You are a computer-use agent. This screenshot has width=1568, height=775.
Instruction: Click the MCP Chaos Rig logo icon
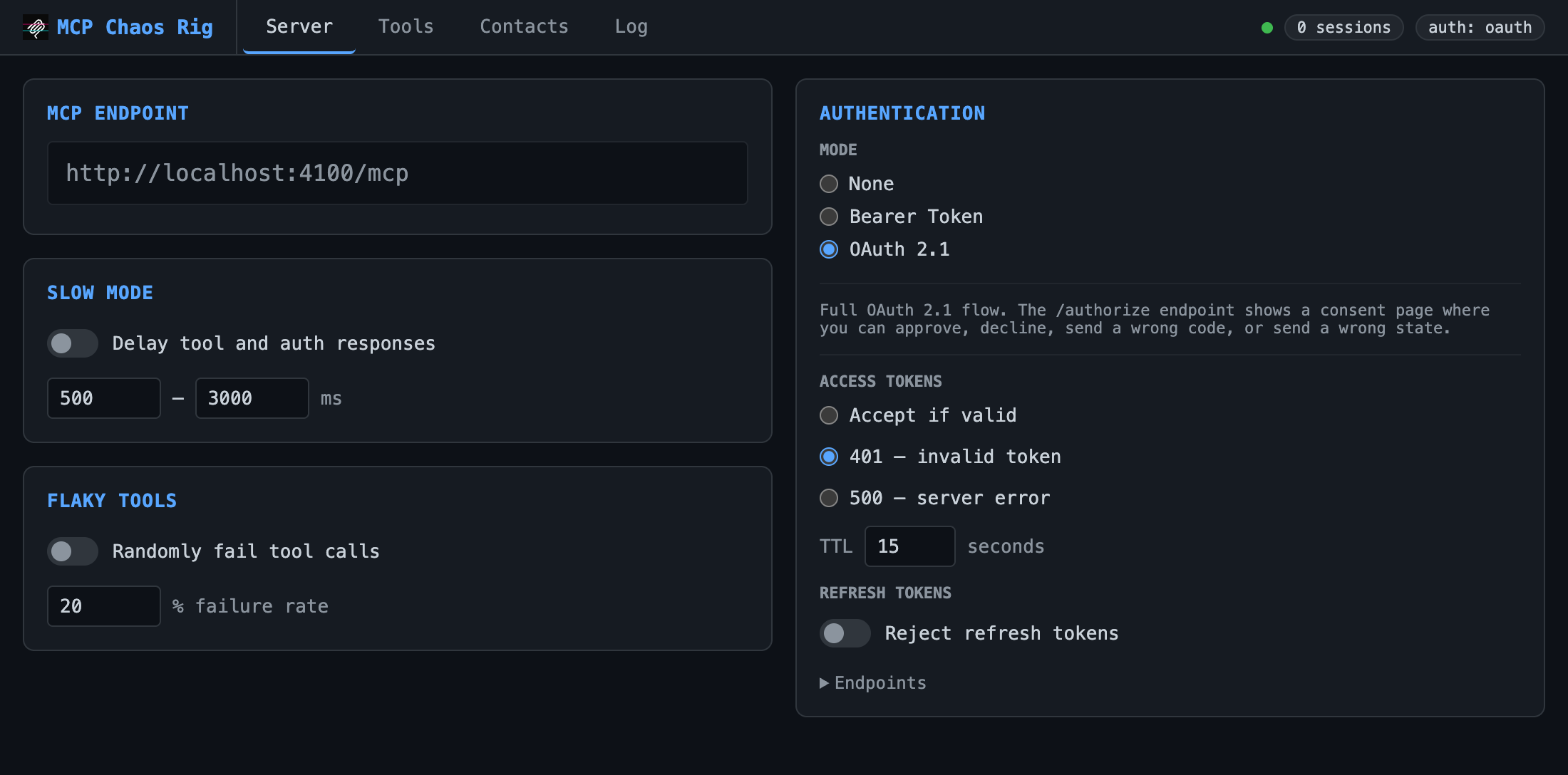pyautogui.click(x=37, y=27)
